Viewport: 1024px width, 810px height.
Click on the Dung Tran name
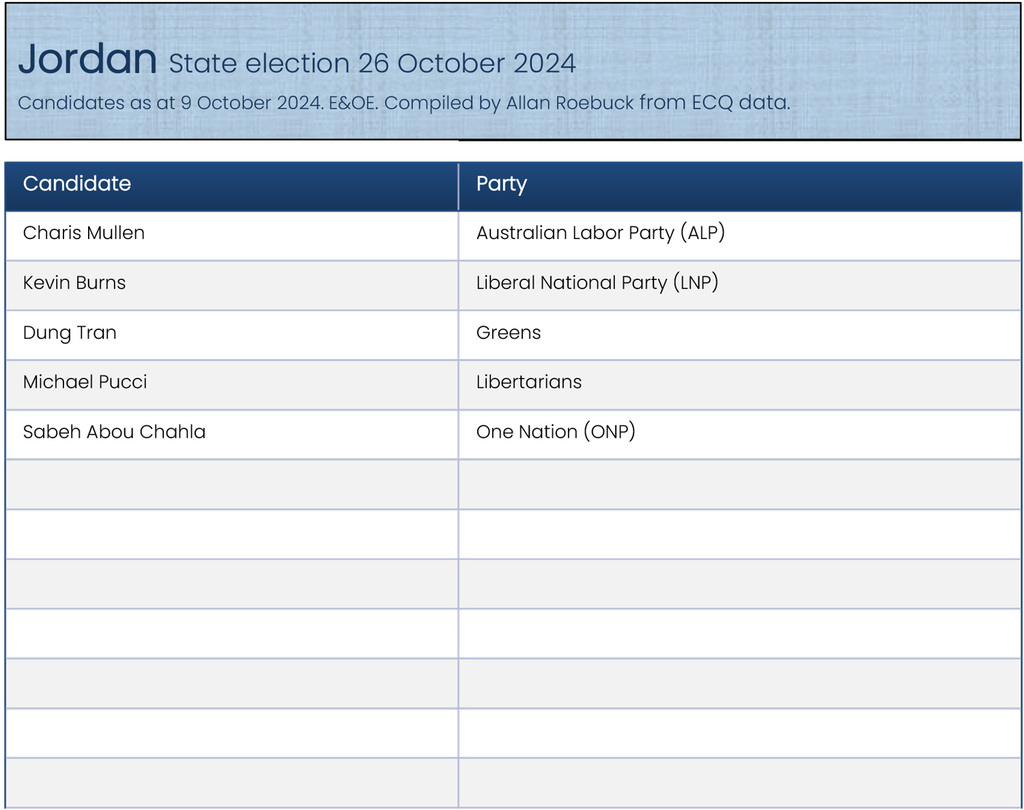point(70,333)
